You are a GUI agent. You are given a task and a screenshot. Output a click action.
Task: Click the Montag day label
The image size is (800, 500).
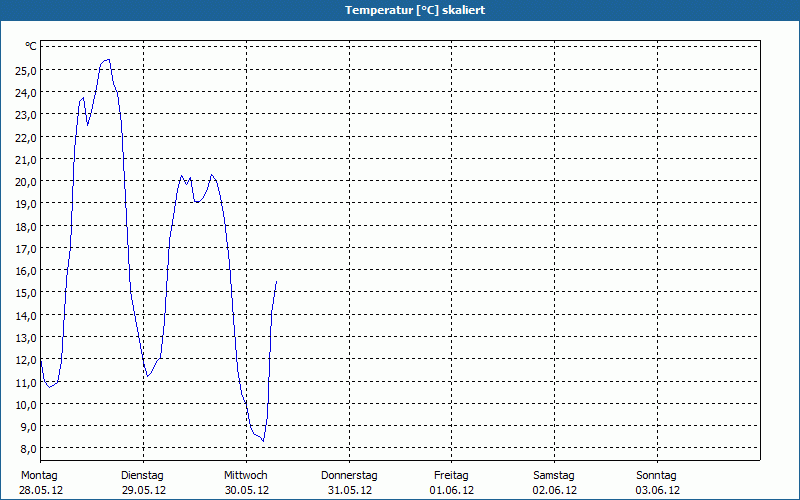[x=39, y=476]
